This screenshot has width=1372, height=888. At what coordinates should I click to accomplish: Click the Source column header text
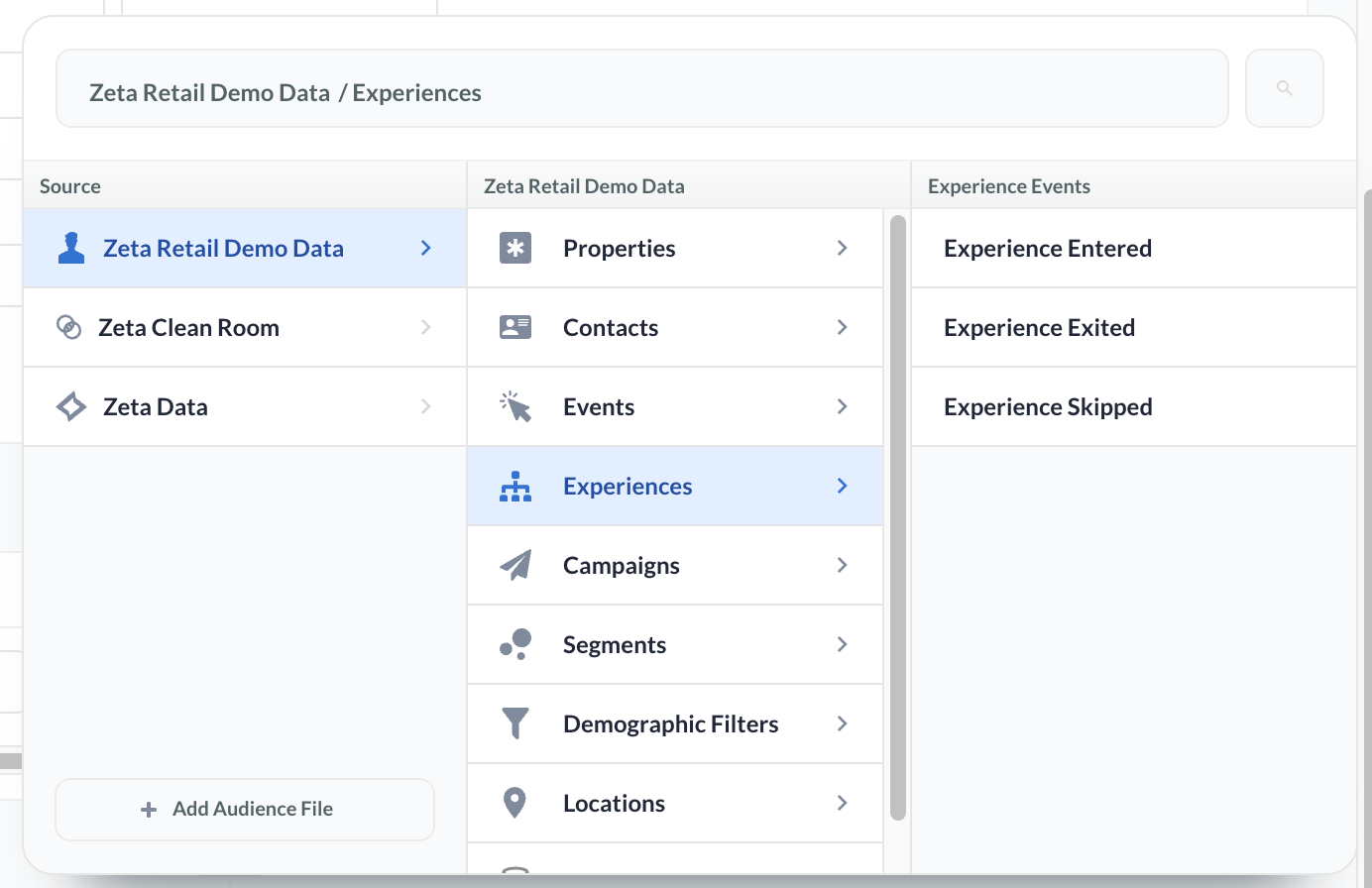click(70, 186)
